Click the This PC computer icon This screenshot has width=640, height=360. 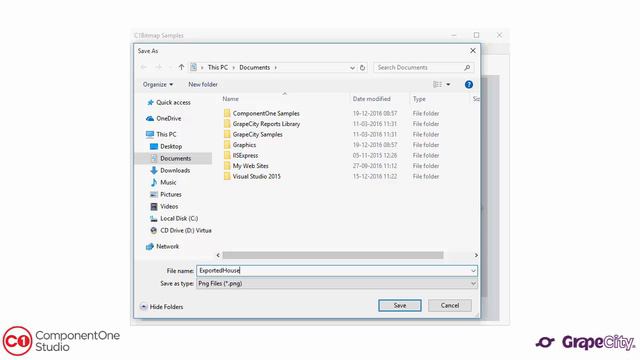(x=150, y=134)
